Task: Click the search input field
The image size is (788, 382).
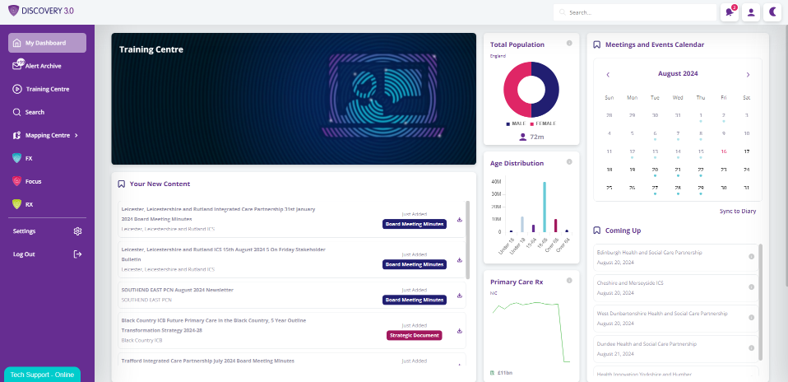Action: tap(635, 13)
